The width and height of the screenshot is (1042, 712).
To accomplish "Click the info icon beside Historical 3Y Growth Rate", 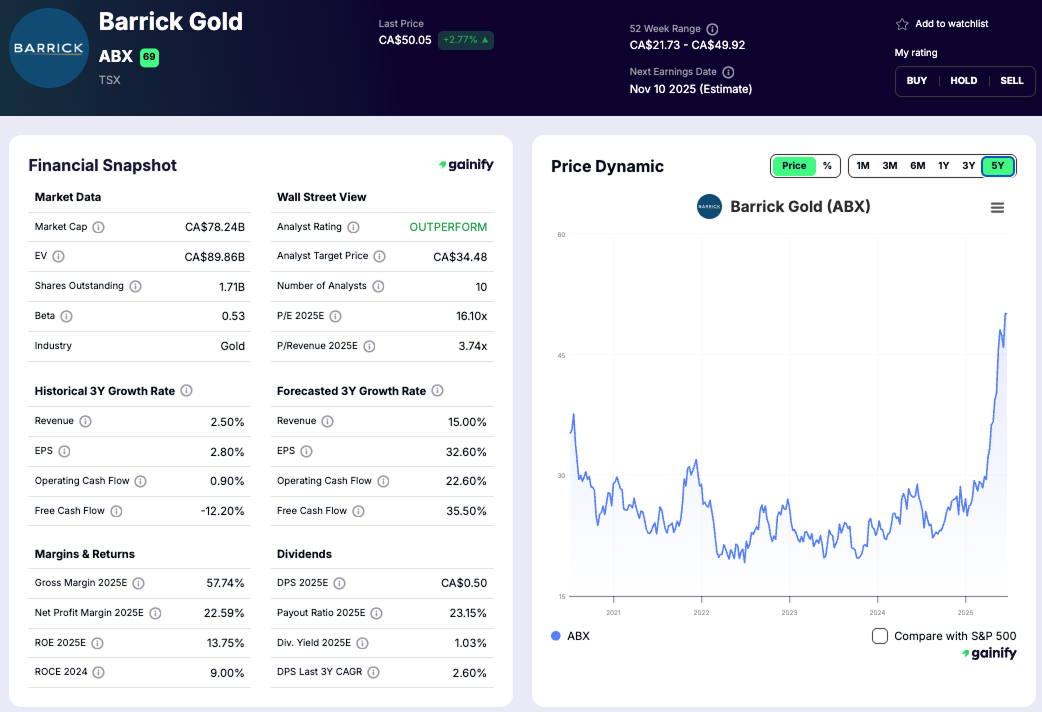I will click(186, 391).
